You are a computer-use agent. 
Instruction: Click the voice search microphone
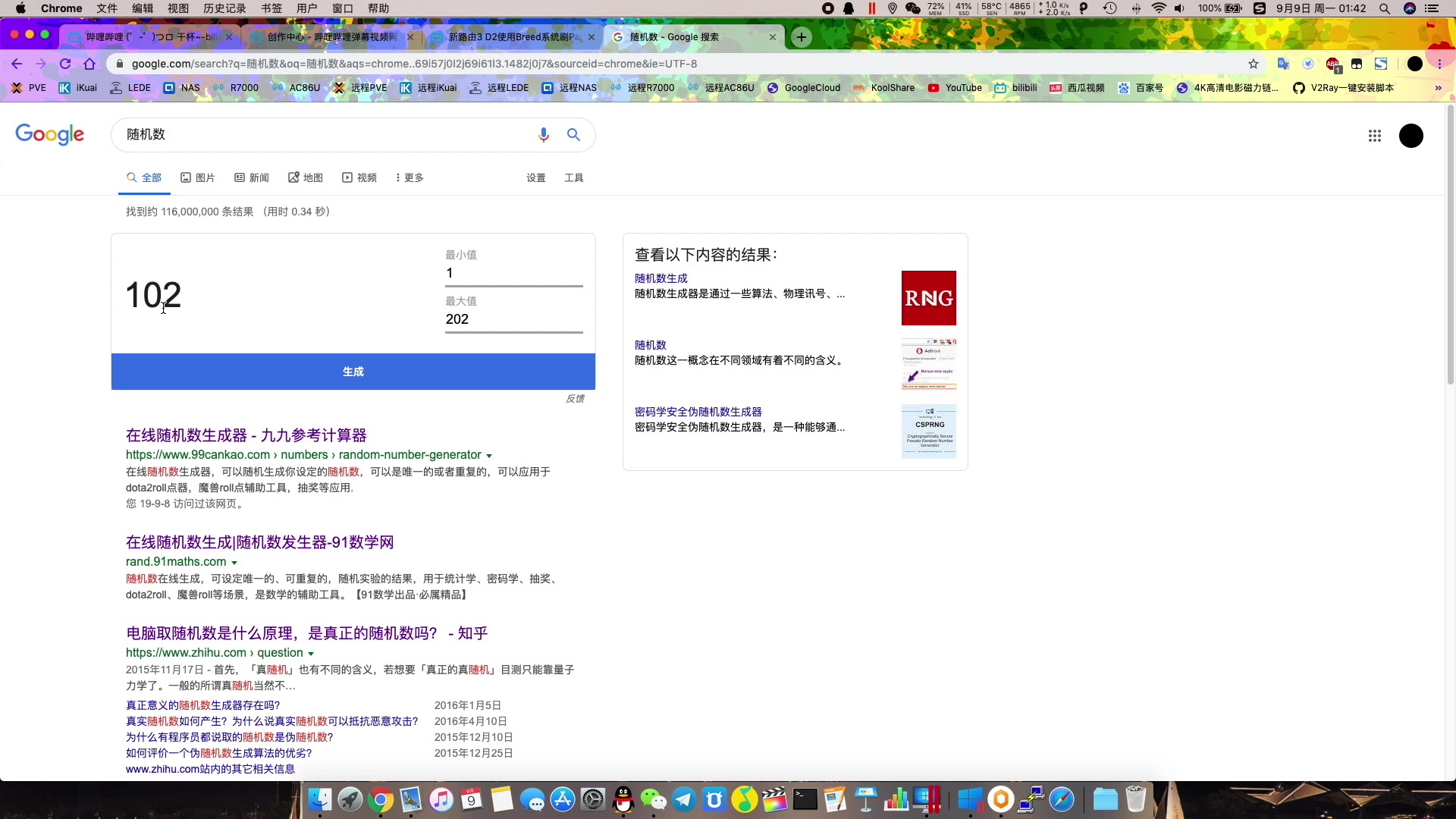tap(543, 134)
